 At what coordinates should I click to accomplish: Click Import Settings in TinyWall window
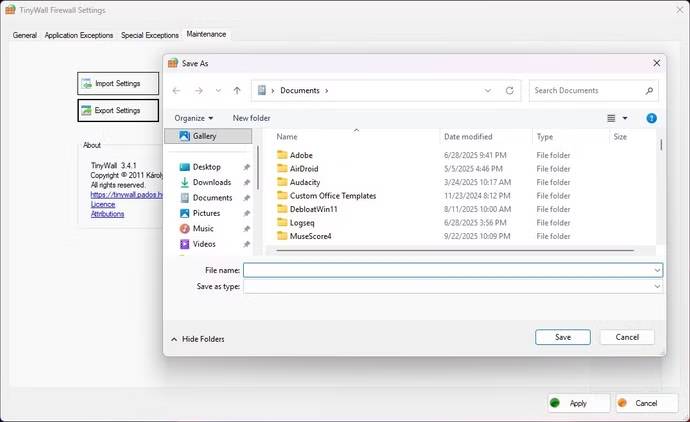click(118, 84)
